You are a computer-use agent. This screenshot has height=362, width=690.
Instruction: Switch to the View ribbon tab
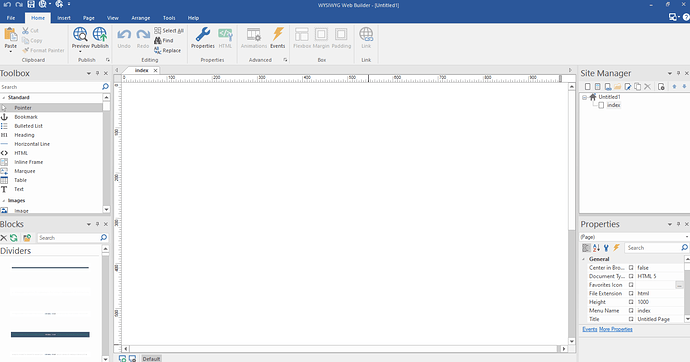pos(113,18)
